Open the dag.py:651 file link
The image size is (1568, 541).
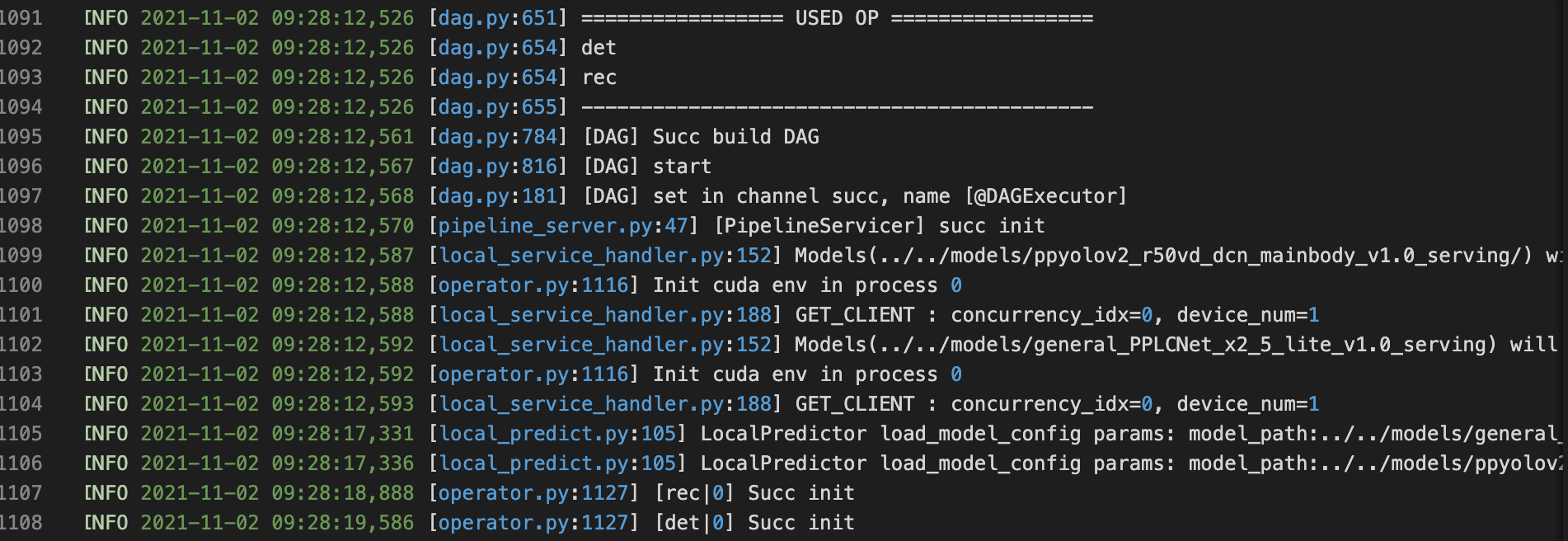[x=498, y=18]
